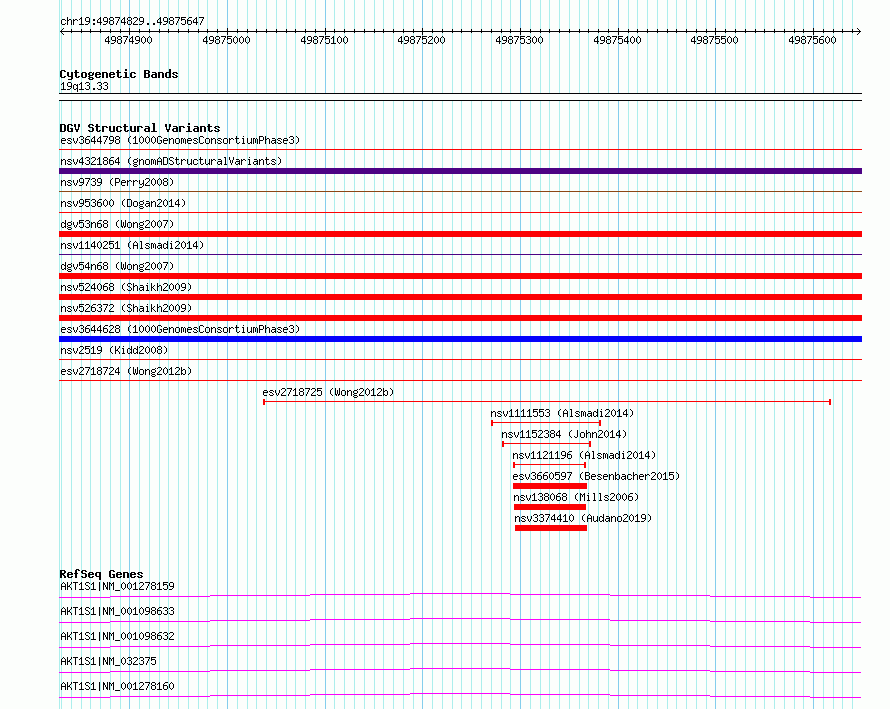
Task: Click the blue esv3644628 variant bar
Action: click(460, 339)
